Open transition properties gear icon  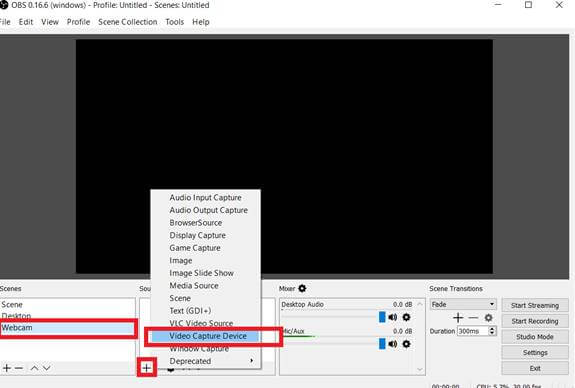click(x=488, y=317)
